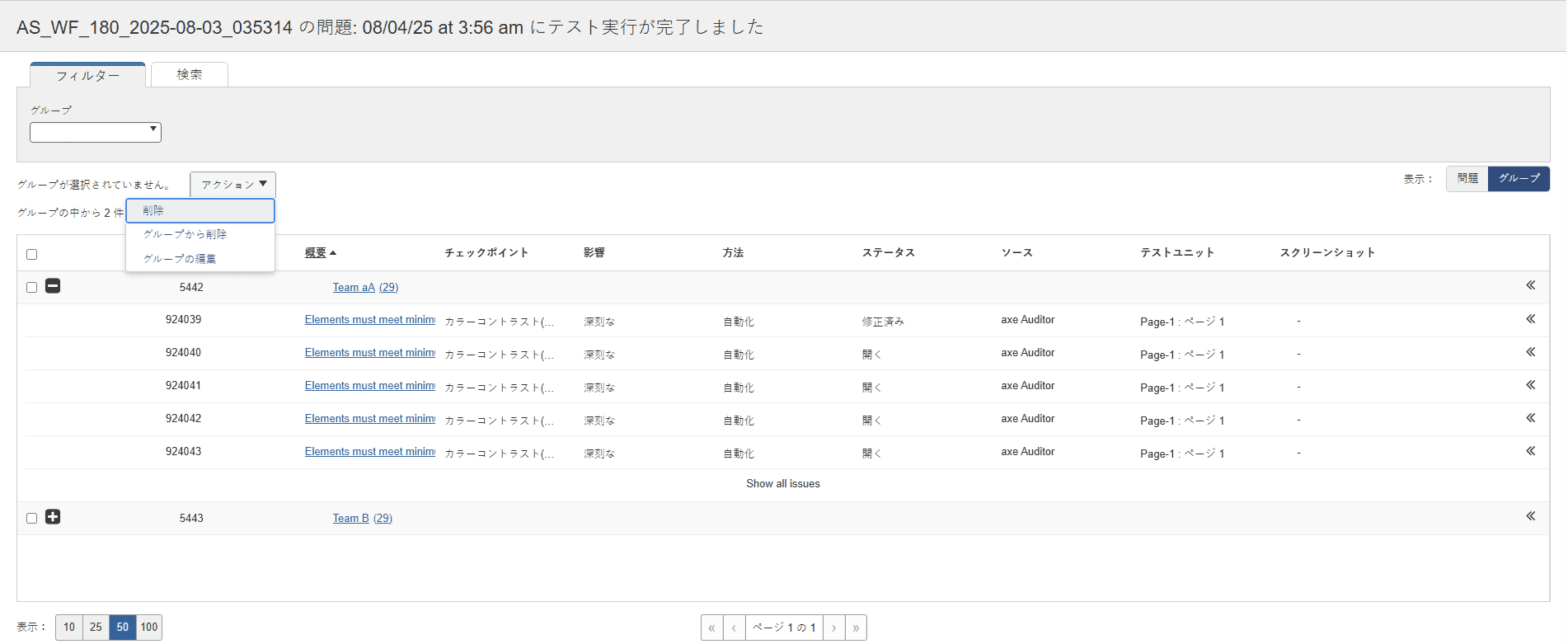Click double-chevron icon for issue 924040
This screenshot has height=644, width=1568.
[x=1530, y=352]
